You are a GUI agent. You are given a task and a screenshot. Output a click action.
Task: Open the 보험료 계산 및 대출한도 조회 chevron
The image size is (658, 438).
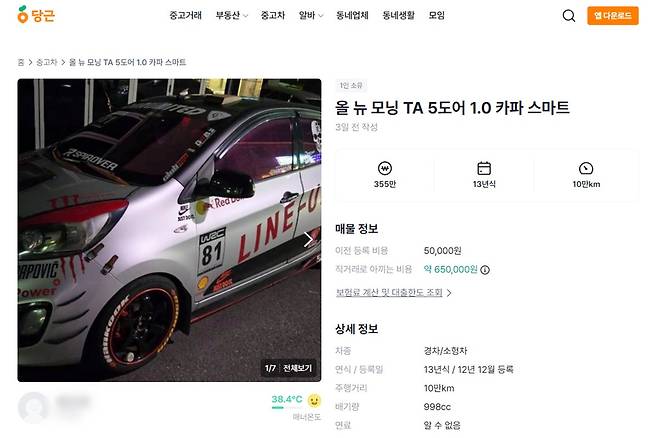pyautogui.click(x=449, y=292)
